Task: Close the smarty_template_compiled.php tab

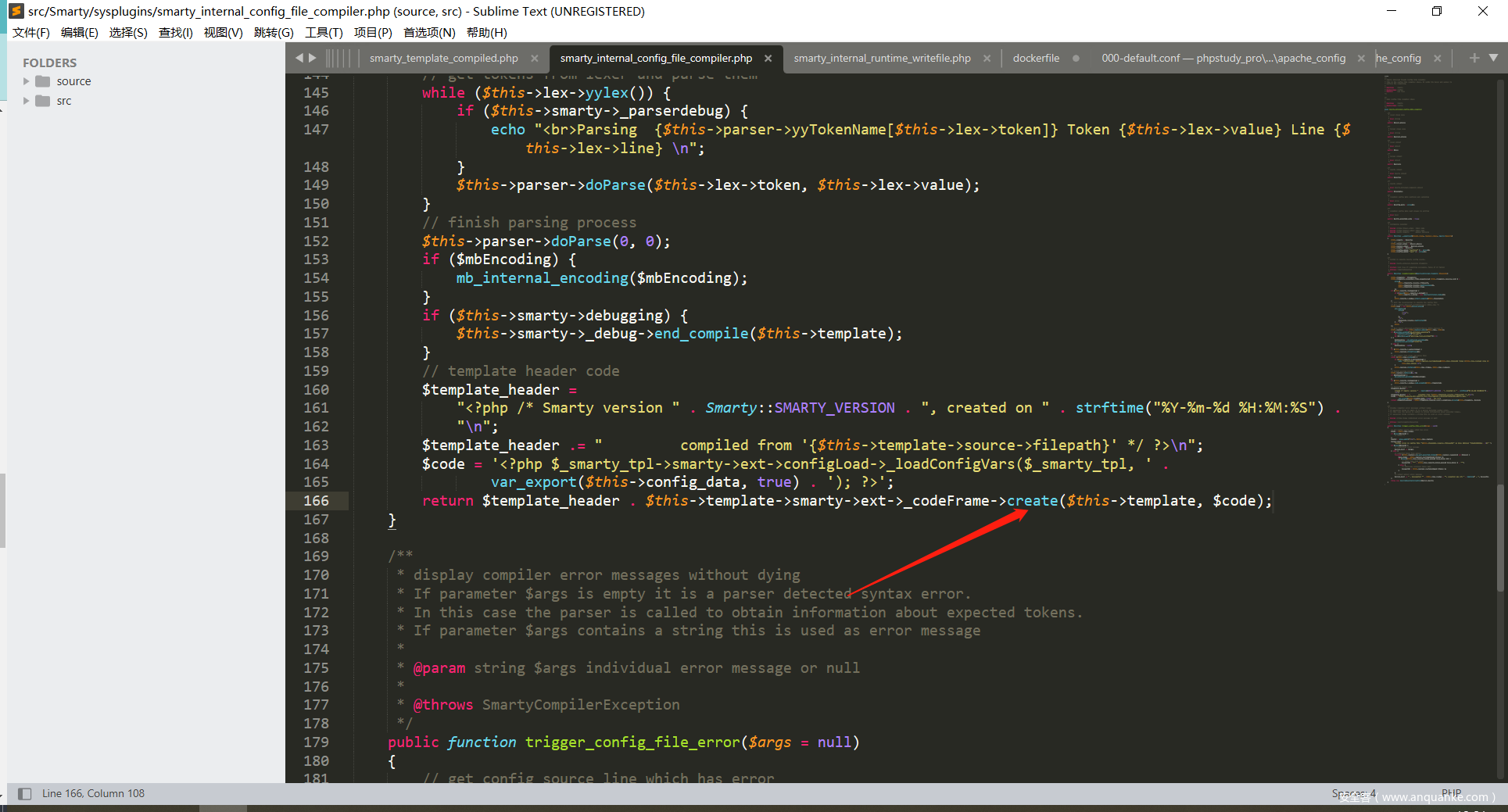Action: (535, 59)
